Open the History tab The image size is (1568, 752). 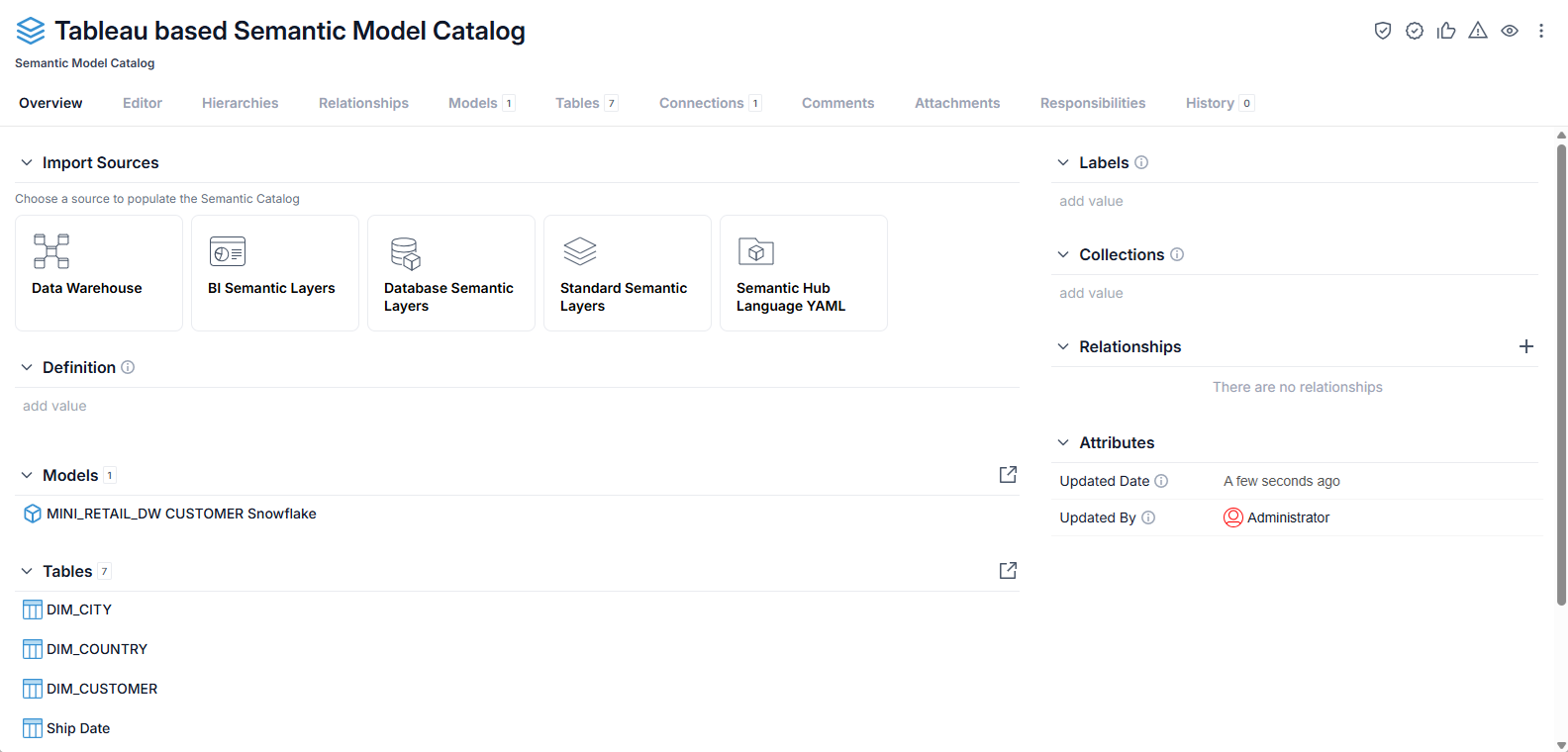(x=1221, y=103)
